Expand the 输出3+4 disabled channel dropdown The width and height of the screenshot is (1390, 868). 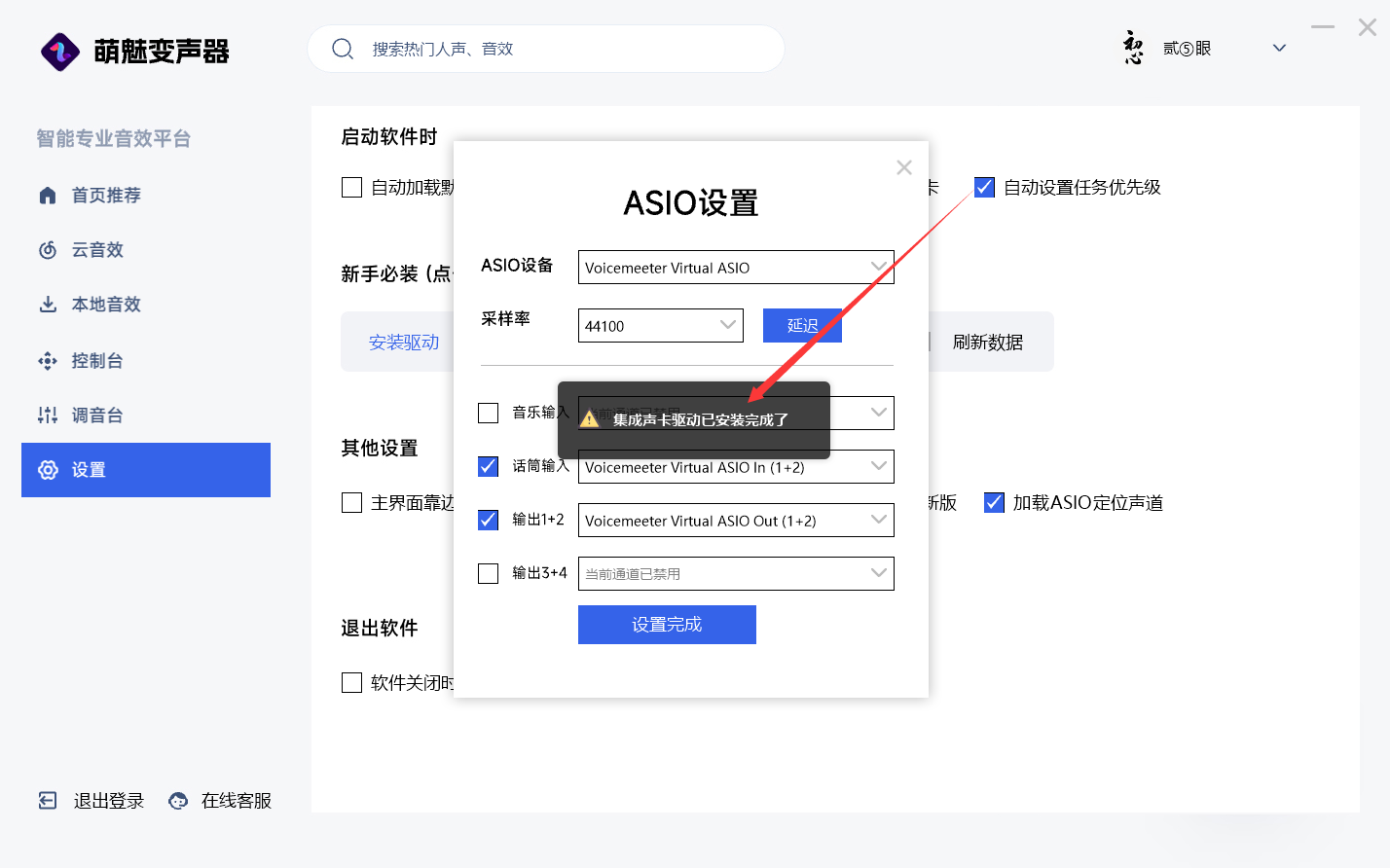[736, 574]
